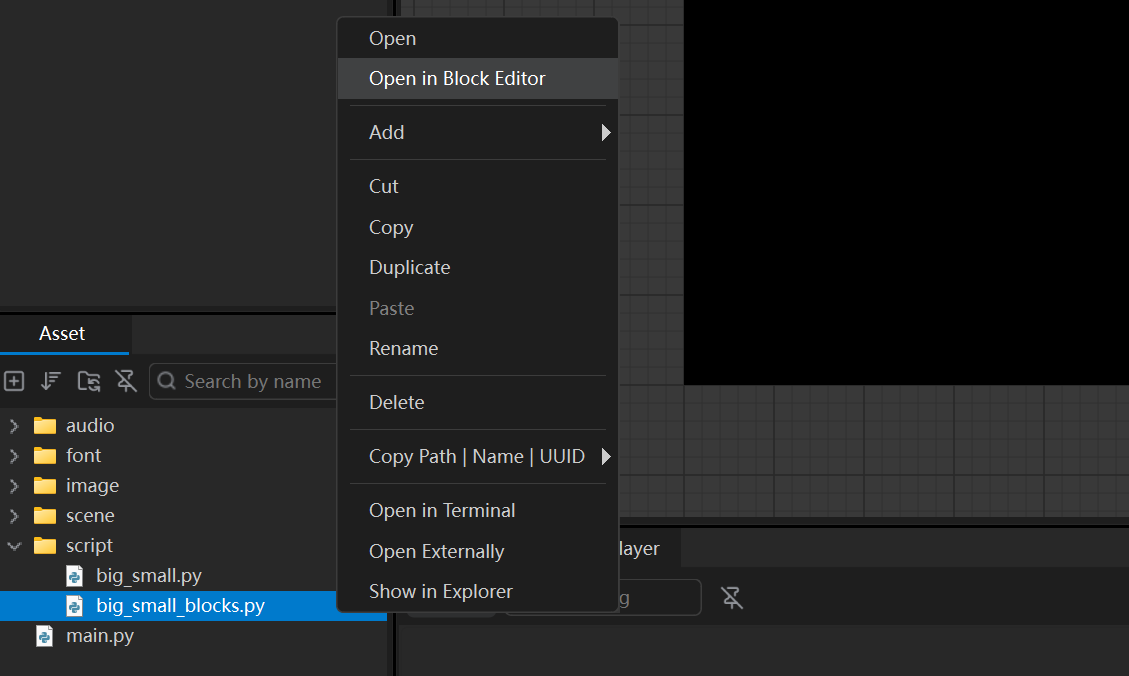Select the image folder label
This screenshot has height=676, width=1129.
pyautogui.click(x=92, y=486)
